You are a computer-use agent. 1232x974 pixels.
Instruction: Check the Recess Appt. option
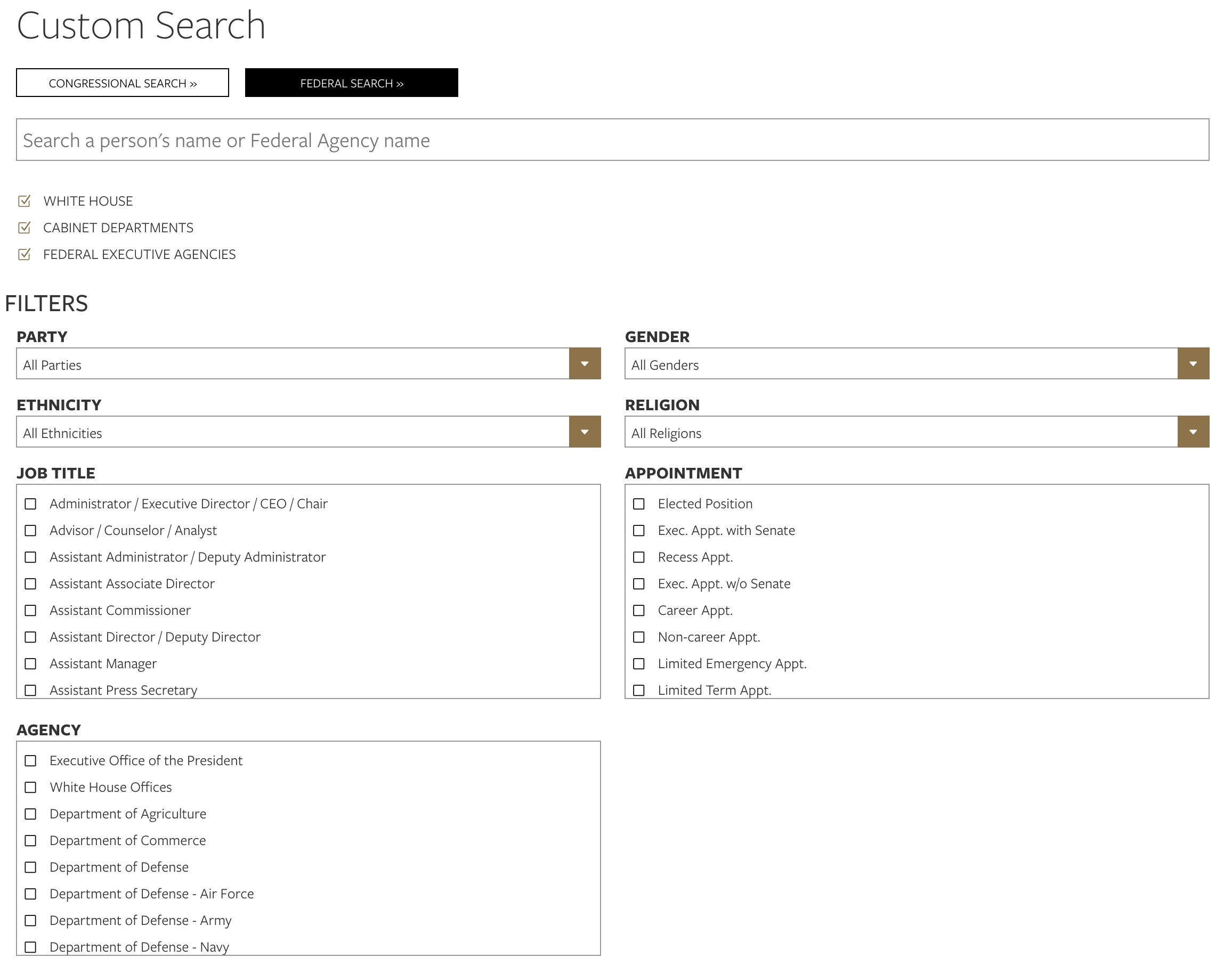click(639, 557)
